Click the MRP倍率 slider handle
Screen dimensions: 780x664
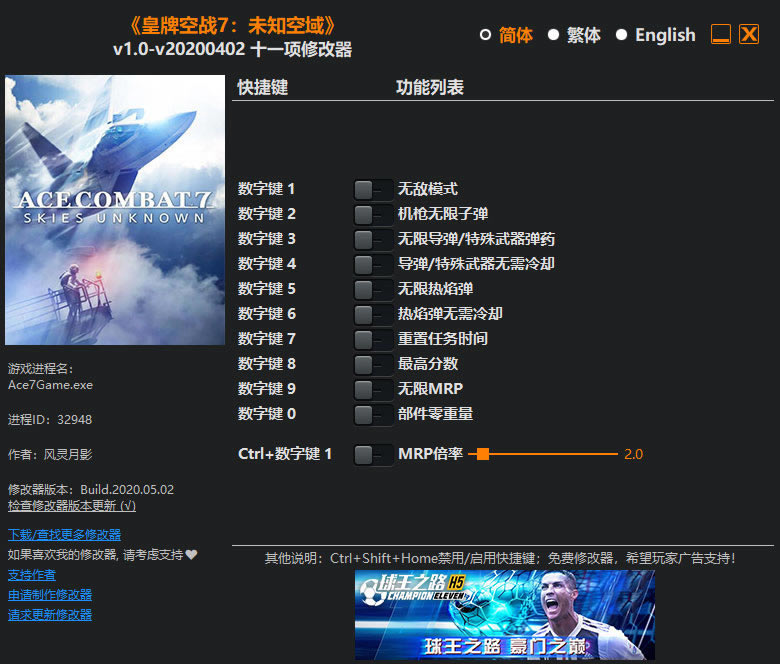coord(483,454)
